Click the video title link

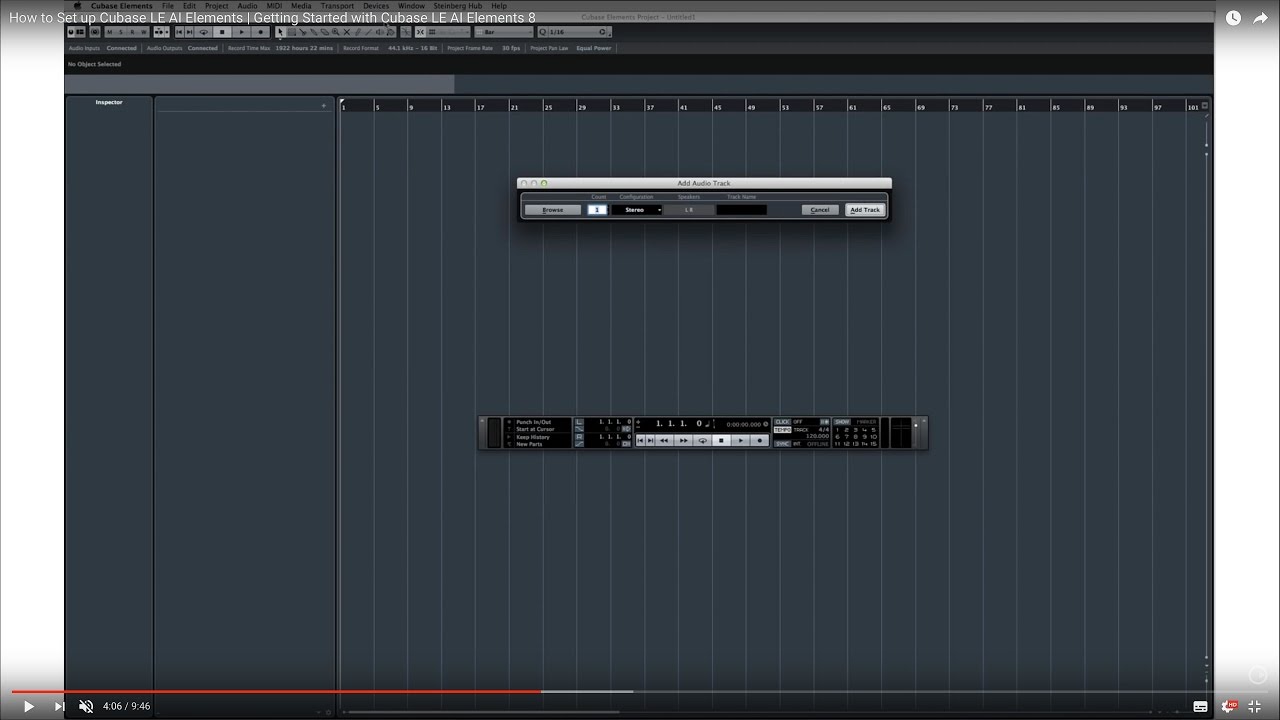[x=272, y=18]
